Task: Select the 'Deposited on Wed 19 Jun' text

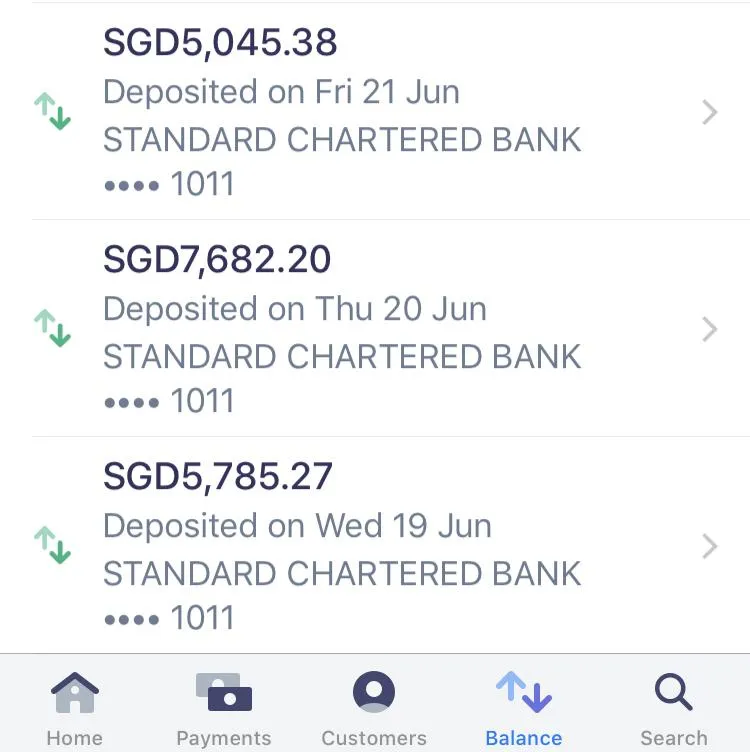Action: click(297, 526)
